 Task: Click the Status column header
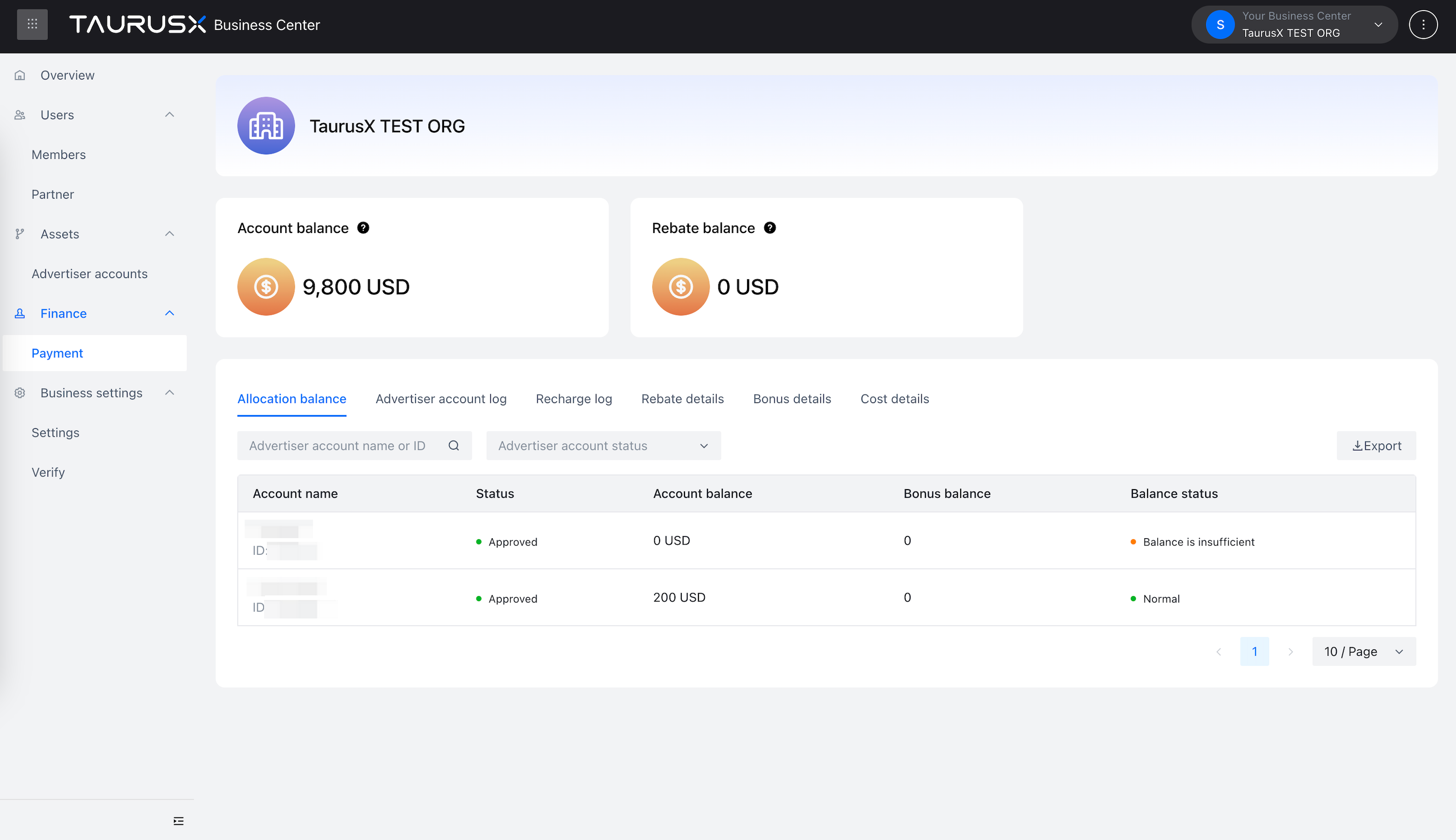[x=495, y=493]
